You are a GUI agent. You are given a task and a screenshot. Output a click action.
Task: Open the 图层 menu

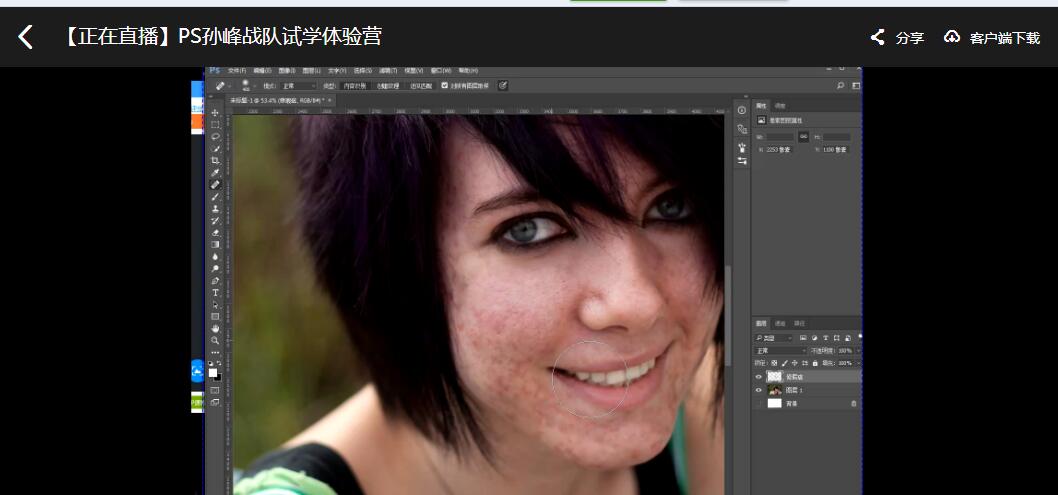[312, 71]
